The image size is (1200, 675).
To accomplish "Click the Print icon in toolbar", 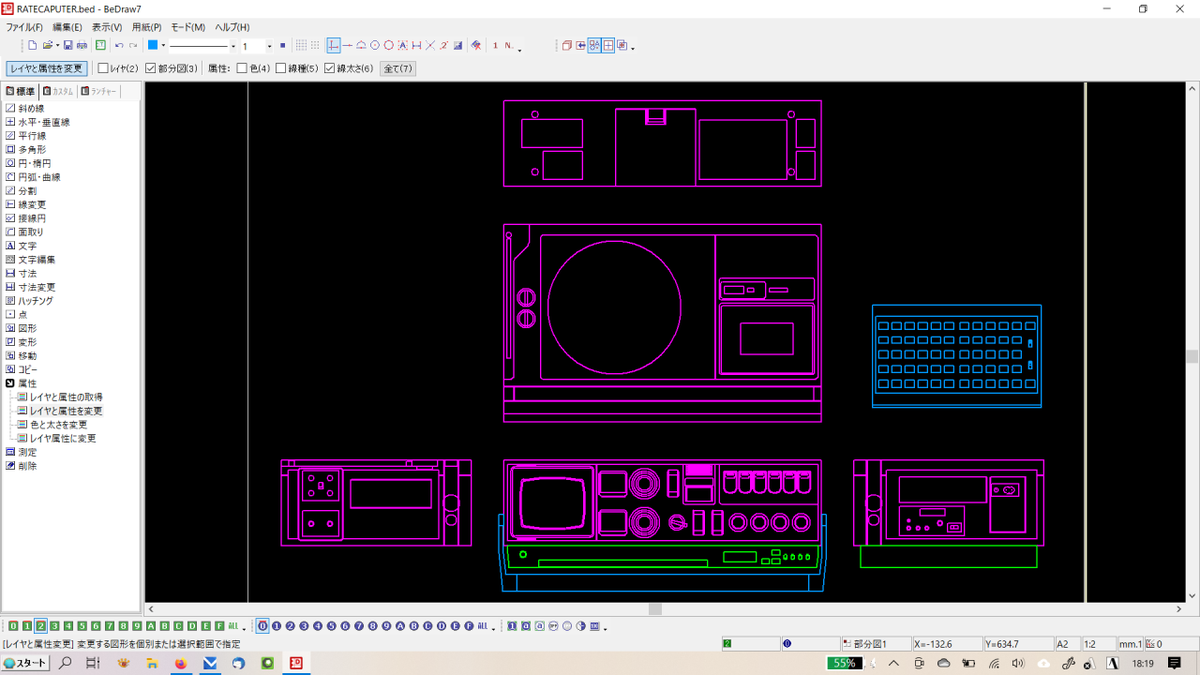I will (82, 45).
